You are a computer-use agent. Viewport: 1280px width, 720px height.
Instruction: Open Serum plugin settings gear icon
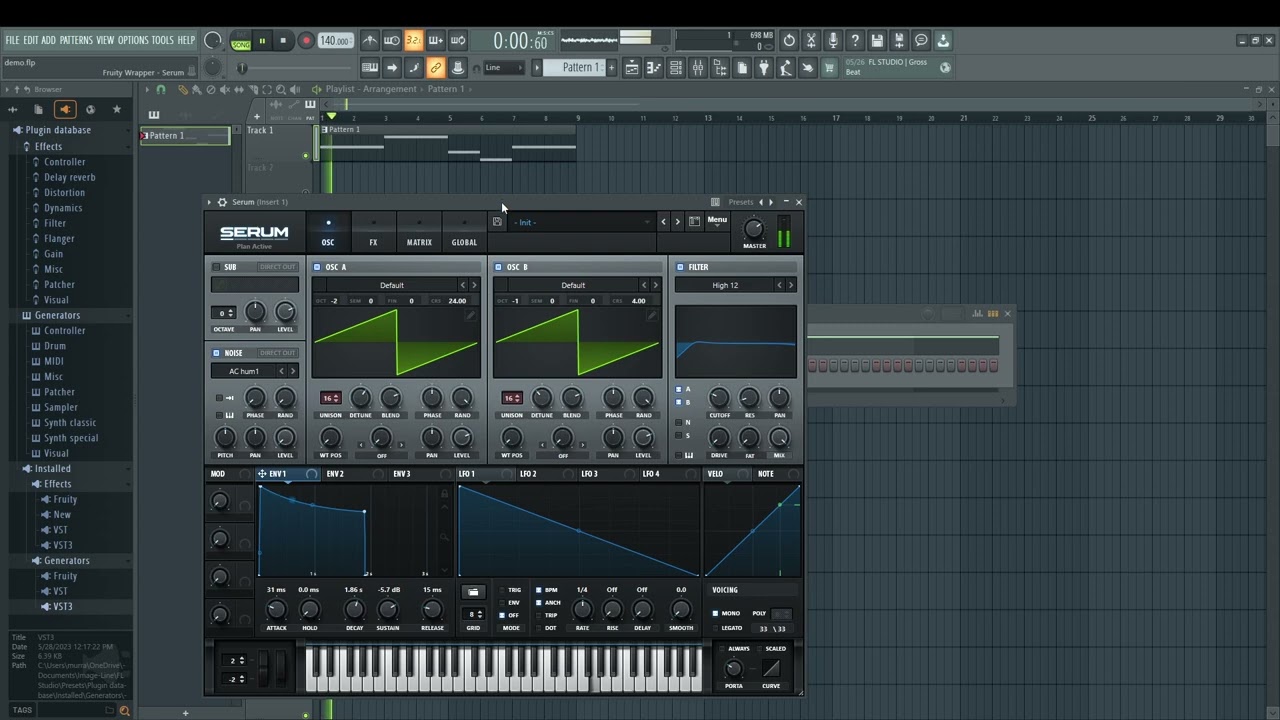(222, 202)
